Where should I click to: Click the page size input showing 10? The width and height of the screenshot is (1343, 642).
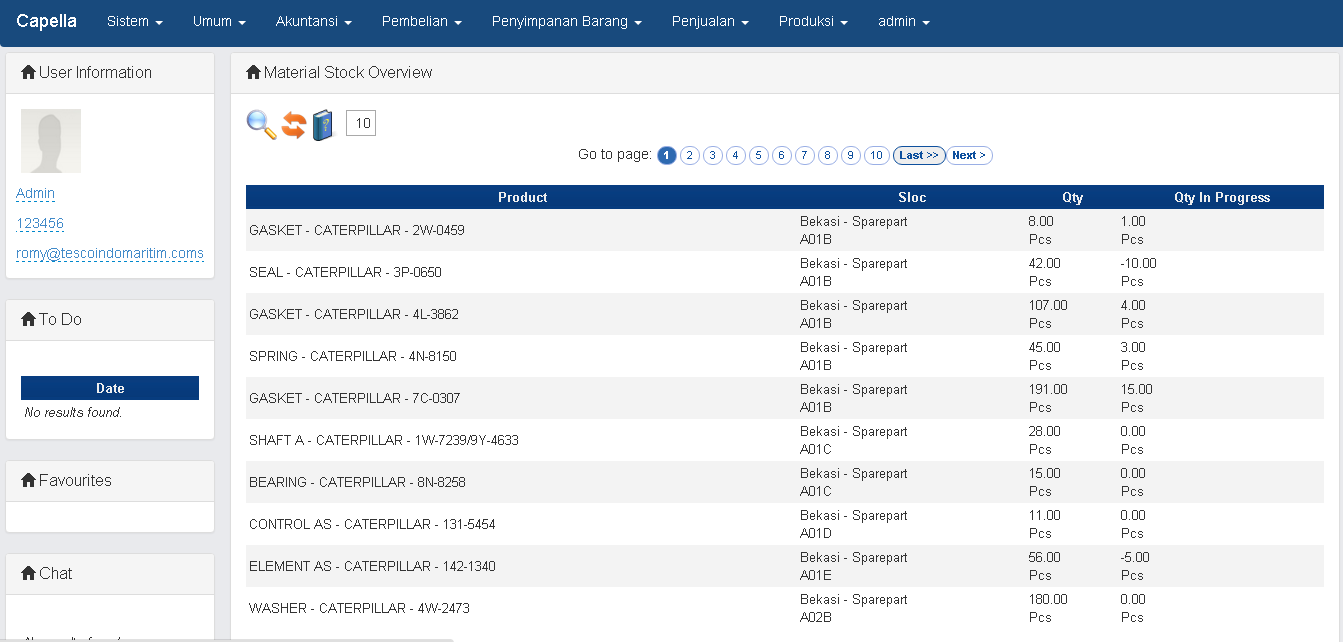pos(360,122)
